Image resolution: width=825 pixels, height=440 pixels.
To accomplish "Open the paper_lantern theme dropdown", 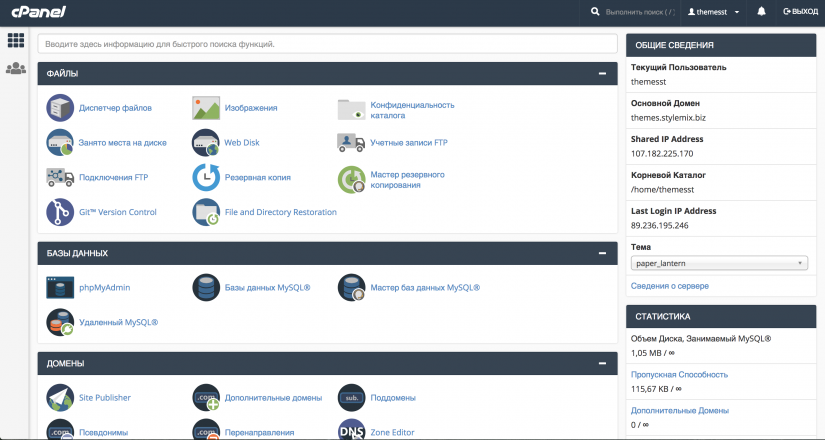I will click(x=719, y=263).
